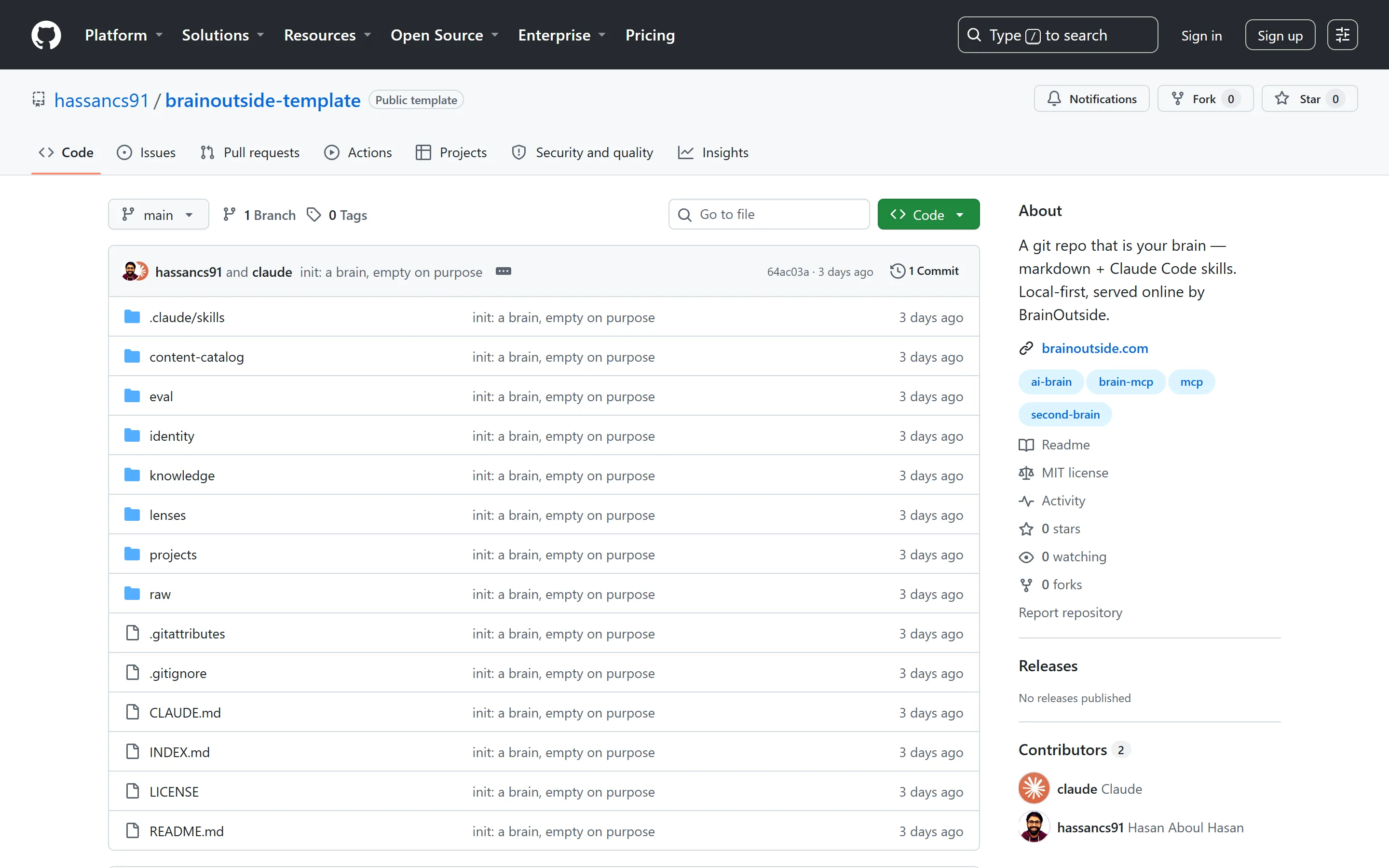
Task: Switch to the Actions tab
Action: pos(357,153)
